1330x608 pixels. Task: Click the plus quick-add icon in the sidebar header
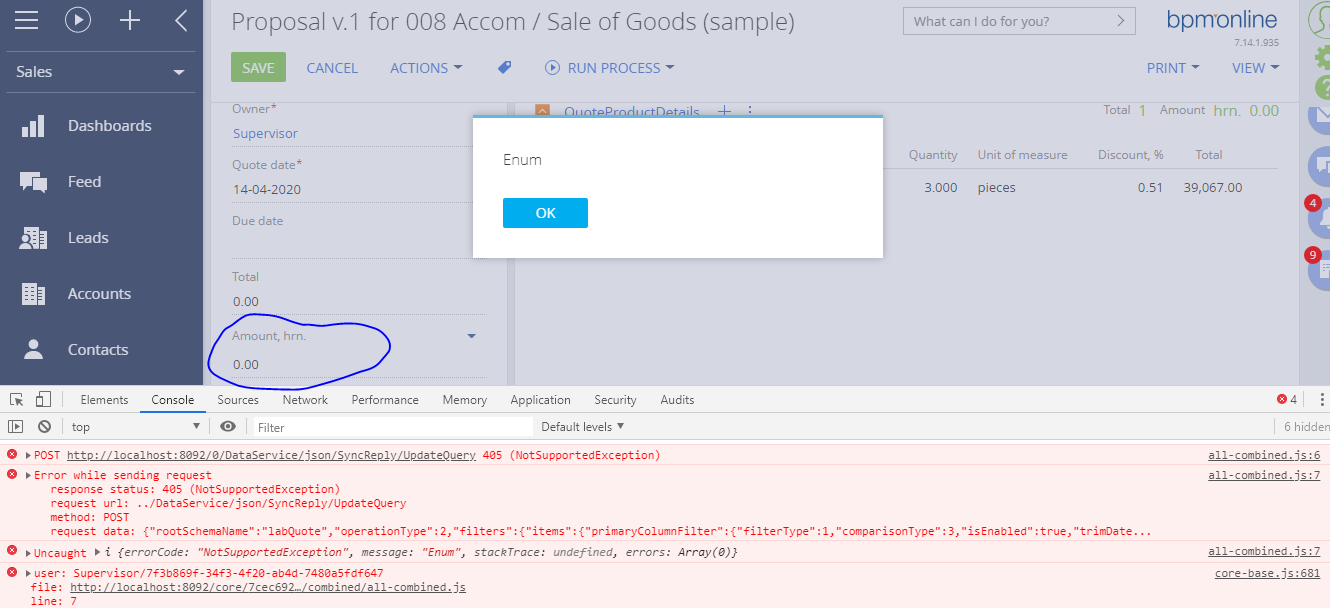pos(130,20)
